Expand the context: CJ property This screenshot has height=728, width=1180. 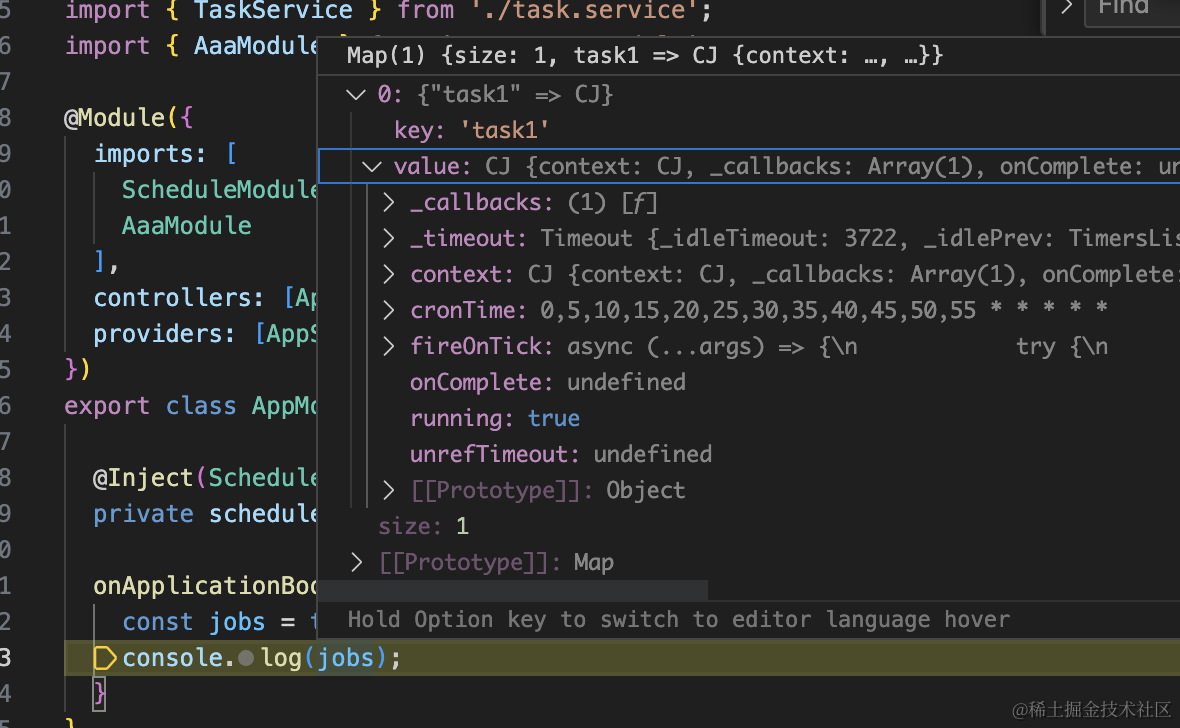[x=389, y=275]
